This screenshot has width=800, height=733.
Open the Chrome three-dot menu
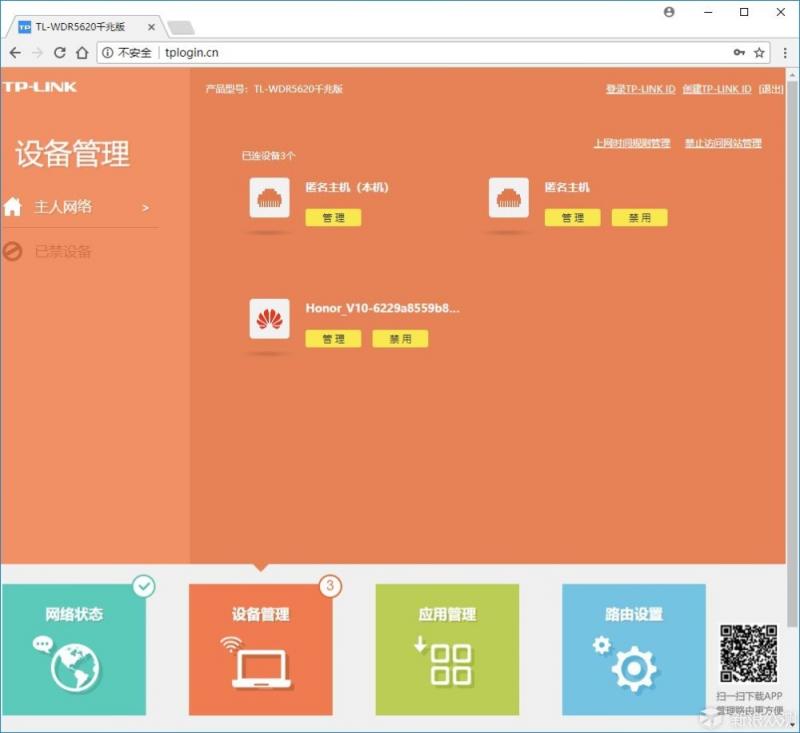click(785, 53)
